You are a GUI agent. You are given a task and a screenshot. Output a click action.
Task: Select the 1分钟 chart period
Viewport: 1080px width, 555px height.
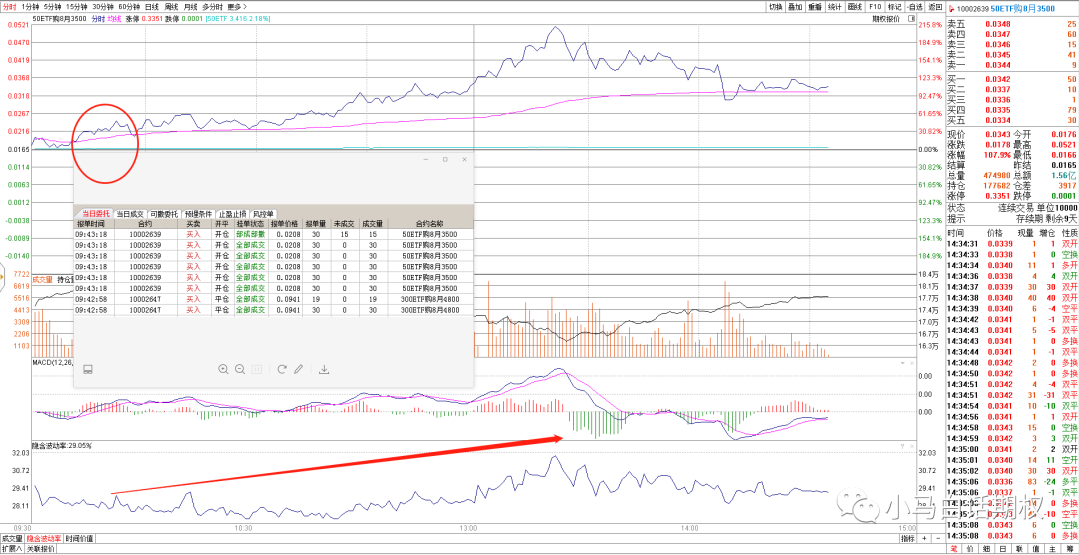[31, 6]
